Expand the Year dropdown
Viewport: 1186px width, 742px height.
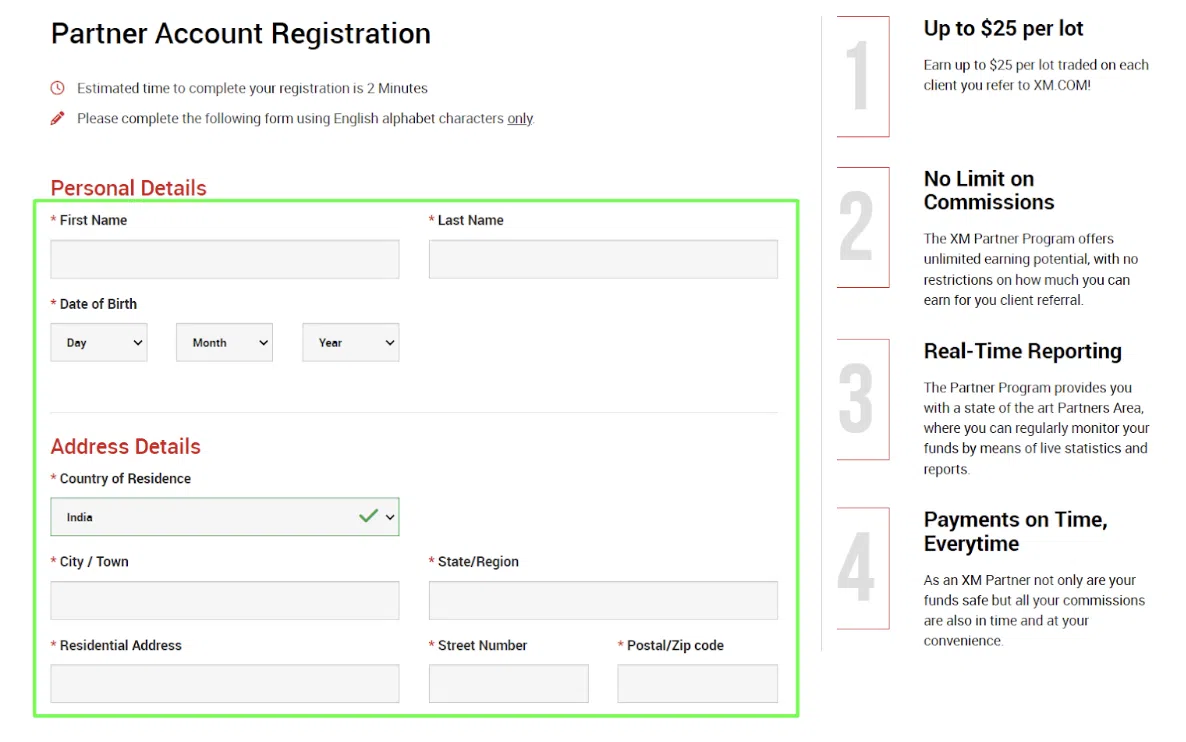coord(351,342)
